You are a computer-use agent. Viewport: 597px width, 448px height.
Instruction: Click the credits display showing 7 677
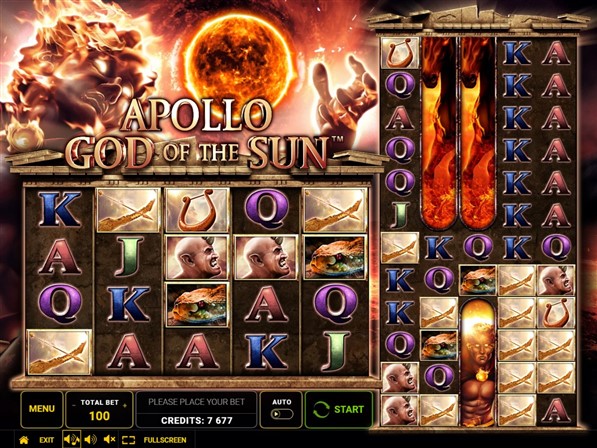click(x=196, y=421)
